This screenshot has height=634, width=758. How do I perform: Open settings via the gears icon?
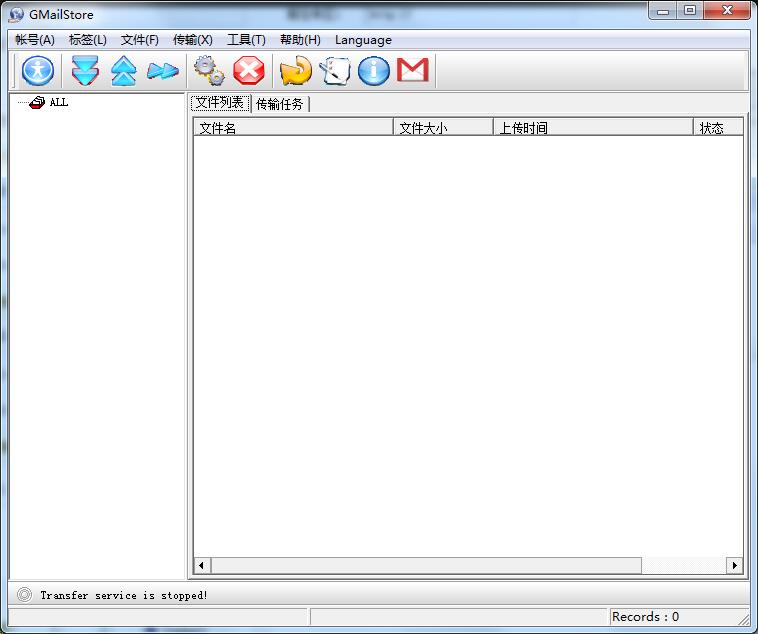(209, 70)
